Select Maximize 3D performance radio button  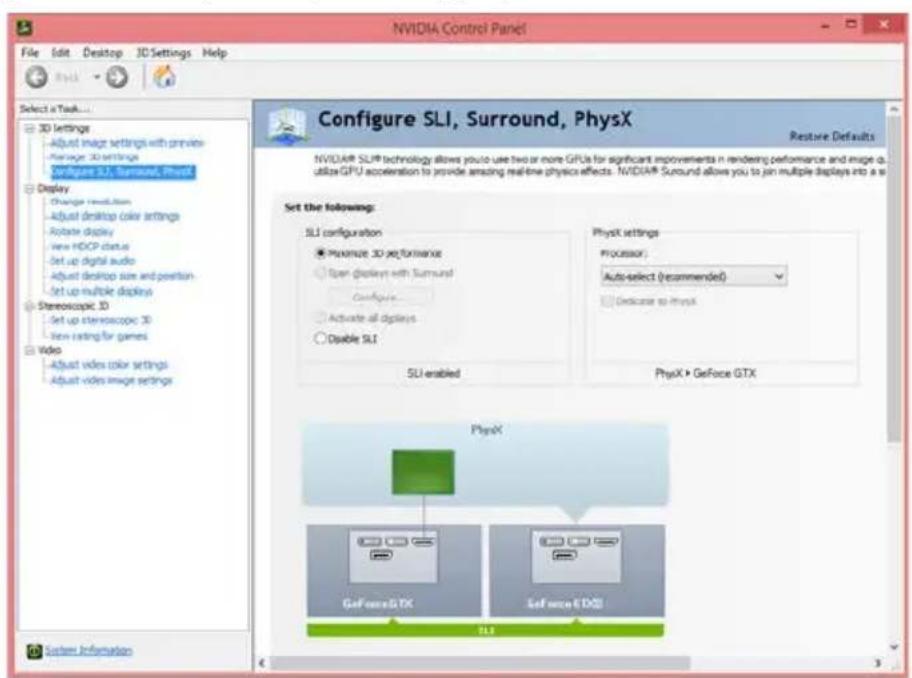coord(320,254)
